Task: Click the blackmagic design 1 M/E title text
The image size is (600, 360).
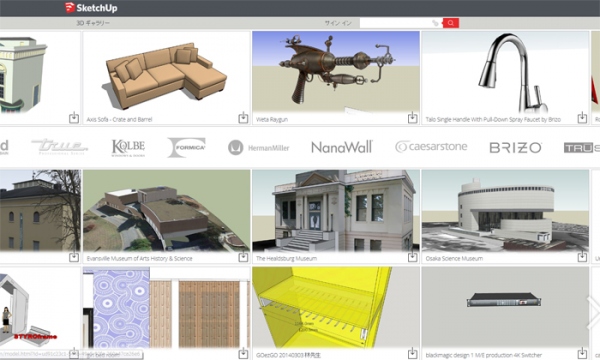Action: click(484, 355)
